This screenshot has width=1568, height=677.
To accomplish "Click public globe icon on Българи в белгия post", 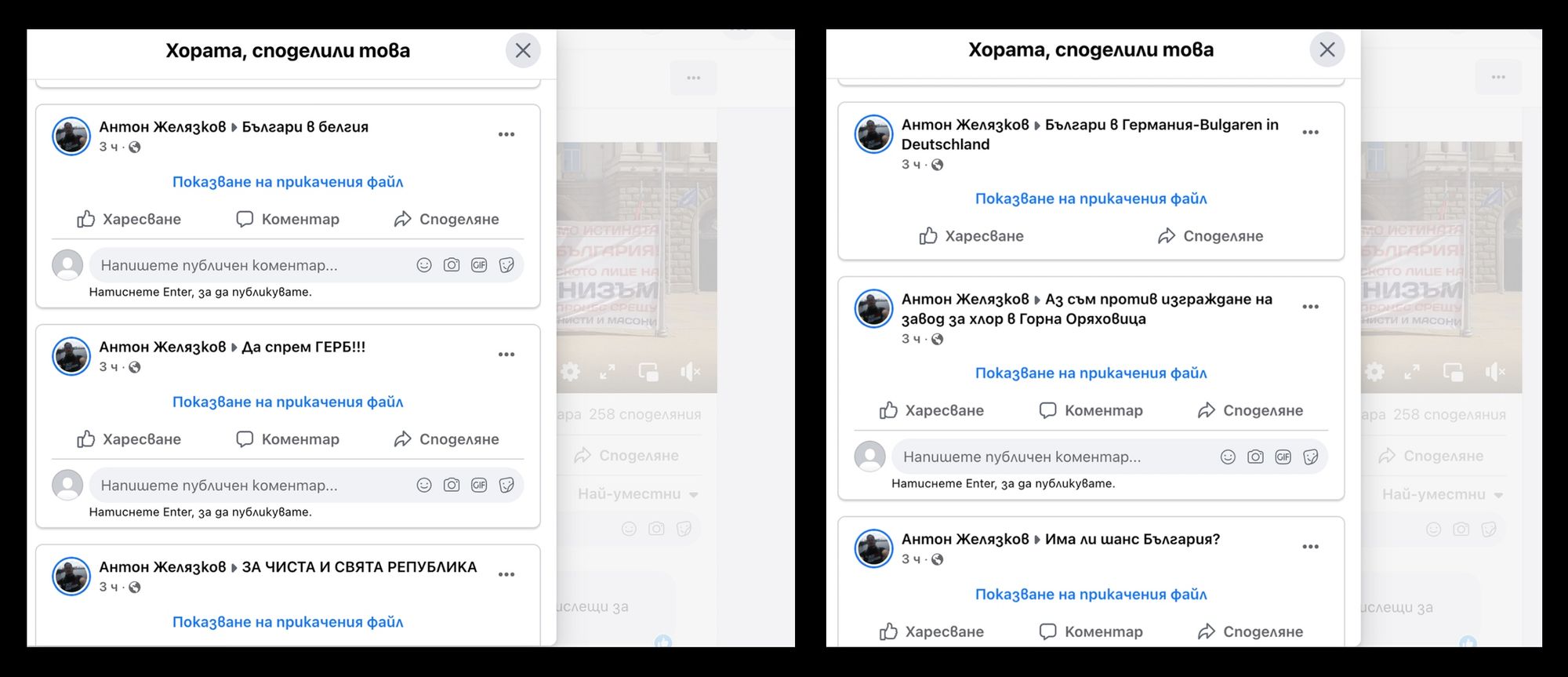I will click(x=135, y=147).
